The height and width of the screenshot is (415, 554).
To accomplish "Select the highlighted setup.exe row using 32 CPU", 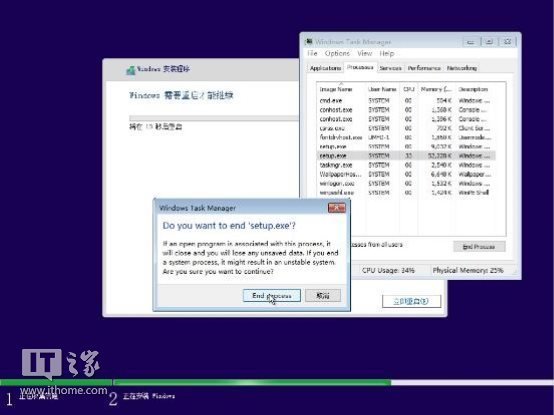I will coord(406,156).
